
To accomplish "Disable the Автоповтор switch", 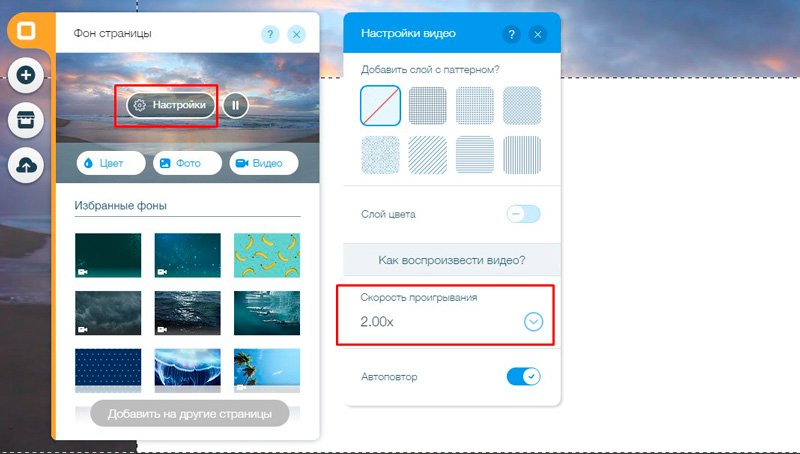I will (x=523, y=376).
